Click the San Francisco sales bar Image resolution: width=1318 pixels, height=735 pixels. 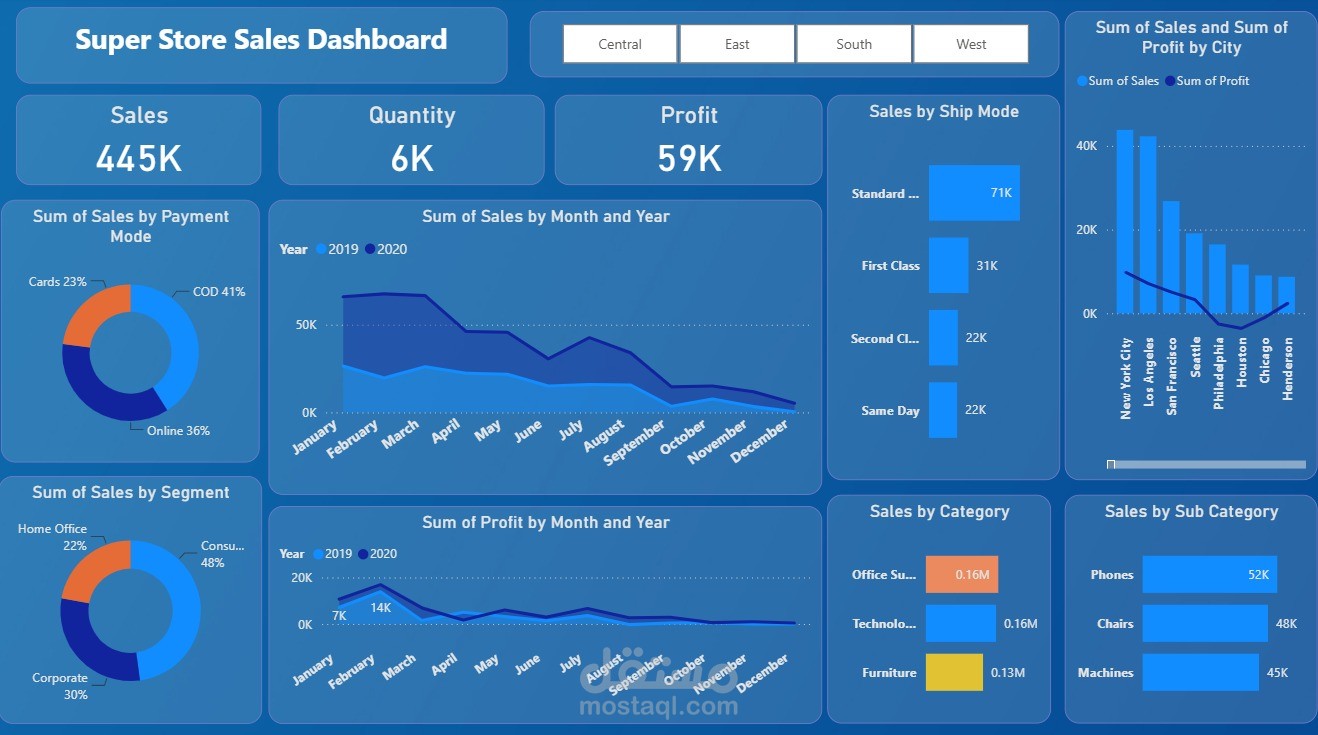point(1171,258)
